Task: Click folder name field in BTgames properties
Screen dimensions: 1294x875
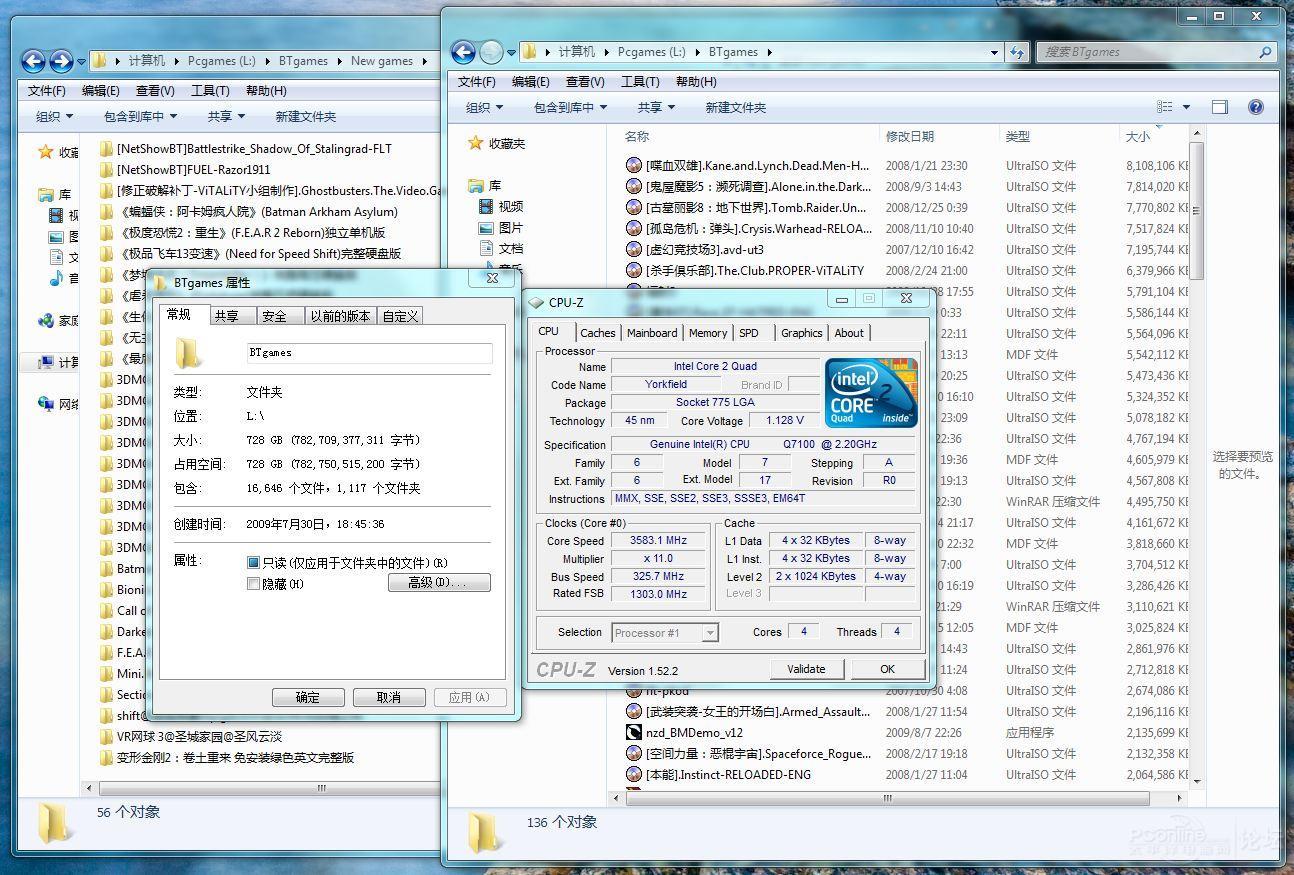Action: (x=369, y=353)
